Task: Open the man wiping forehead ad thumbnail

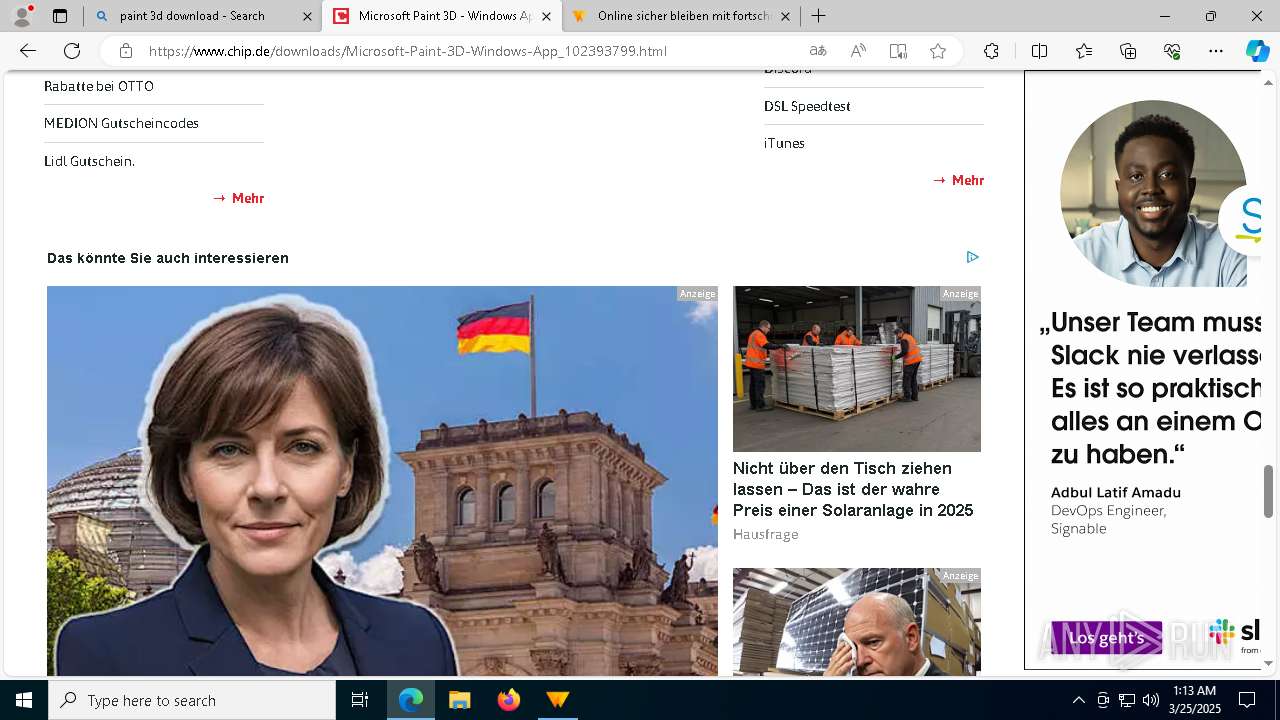Action: [857, 622]
